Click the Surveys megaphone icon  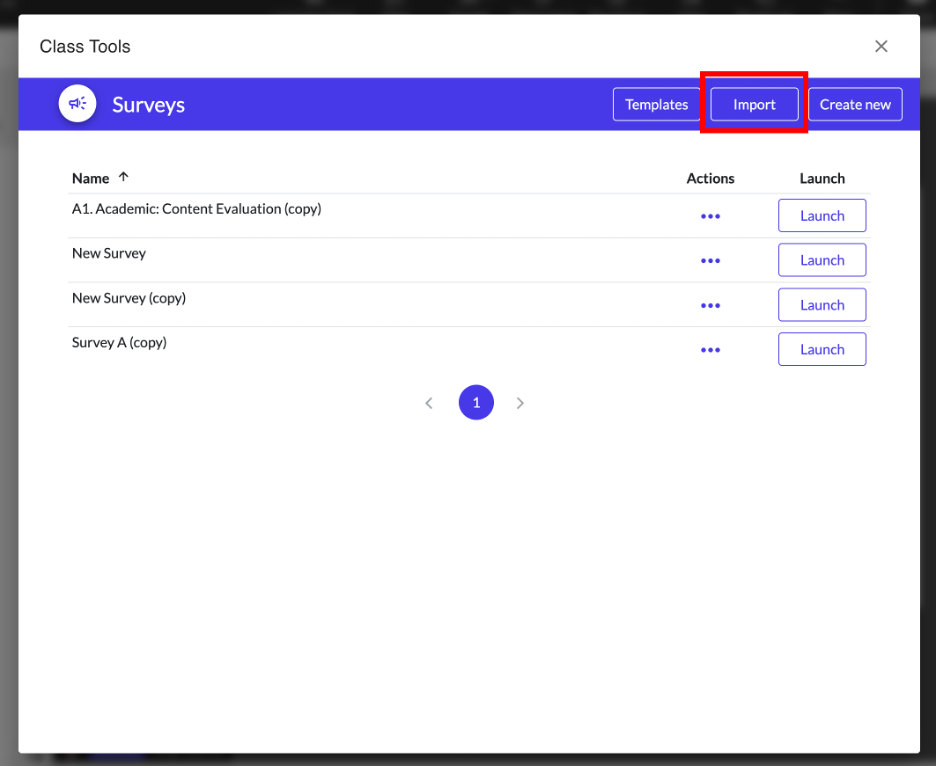pyautogui.click(x=77, y=104)
